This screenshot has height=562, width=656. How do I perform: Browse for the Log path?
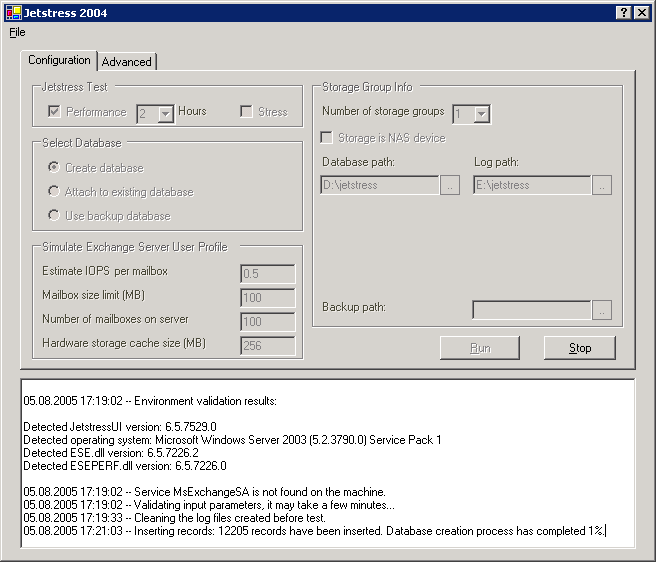click(602, 185)
